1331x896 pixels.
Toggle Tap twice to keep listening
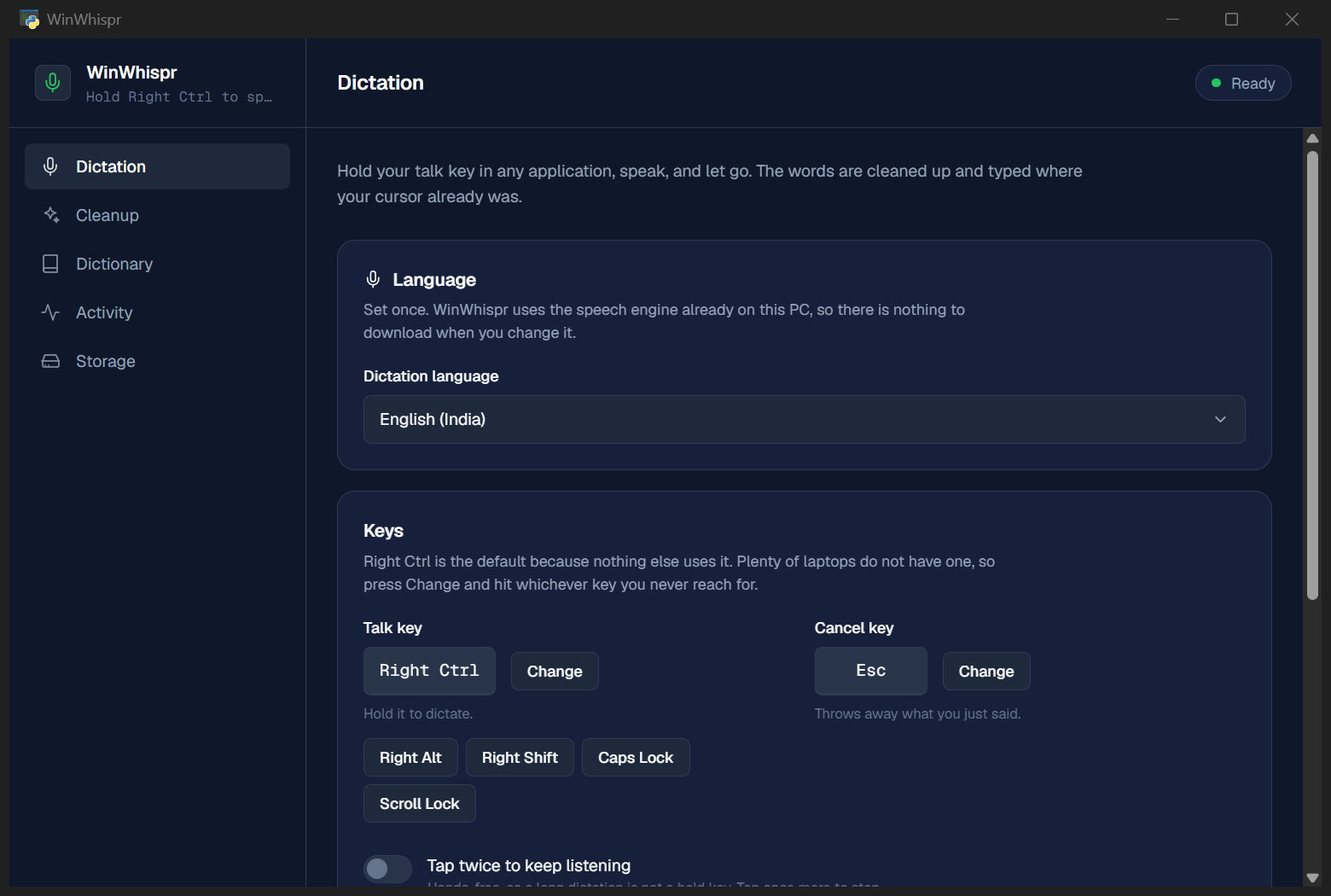pos(388,869)
